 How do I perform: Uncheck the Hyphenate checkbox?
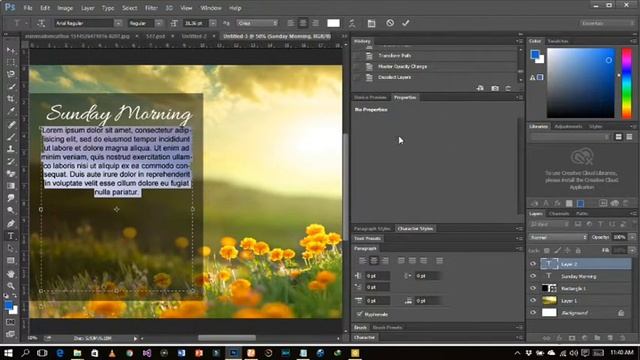359,314
